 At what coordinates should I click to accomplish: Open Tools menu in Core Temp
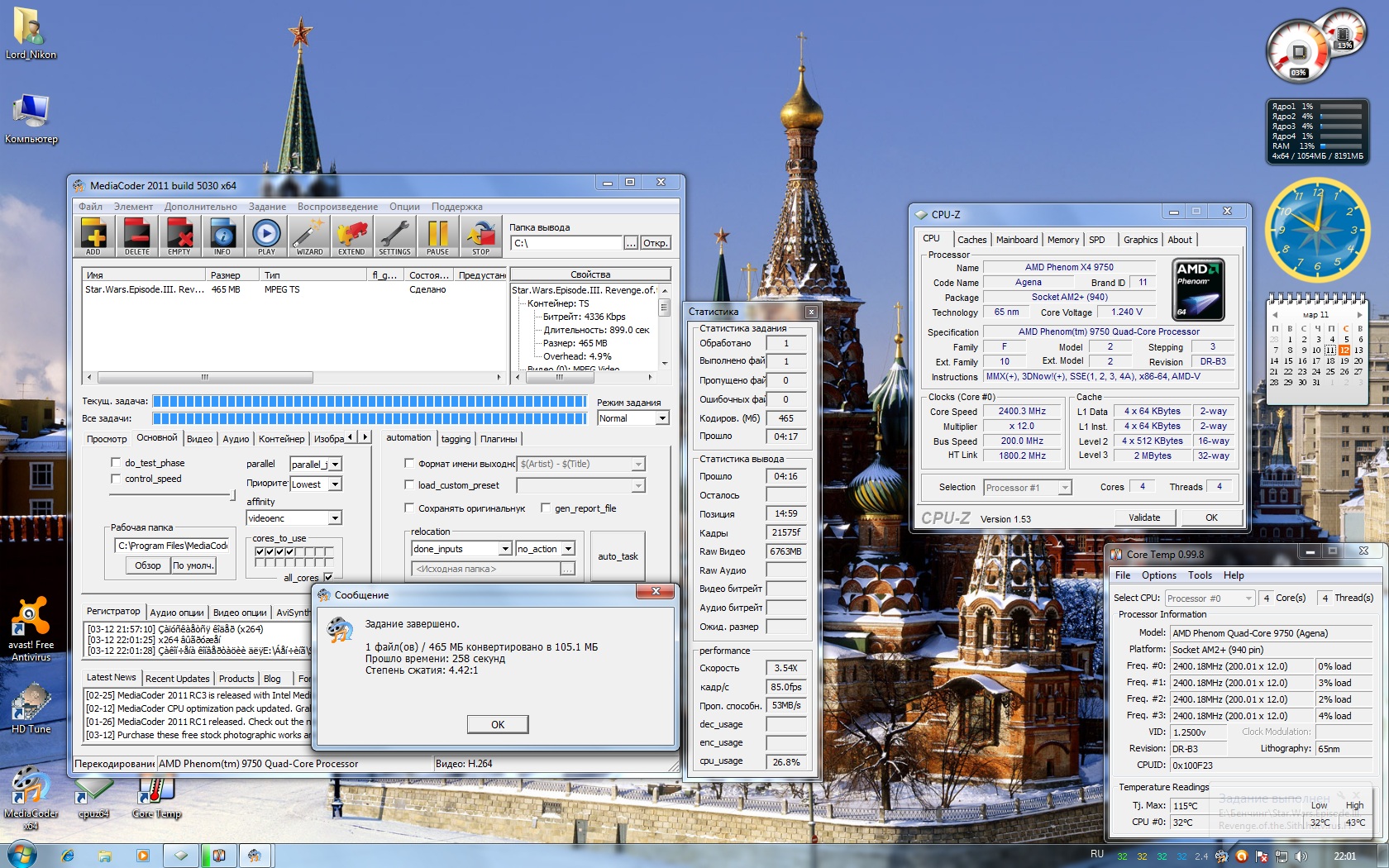1200,575
